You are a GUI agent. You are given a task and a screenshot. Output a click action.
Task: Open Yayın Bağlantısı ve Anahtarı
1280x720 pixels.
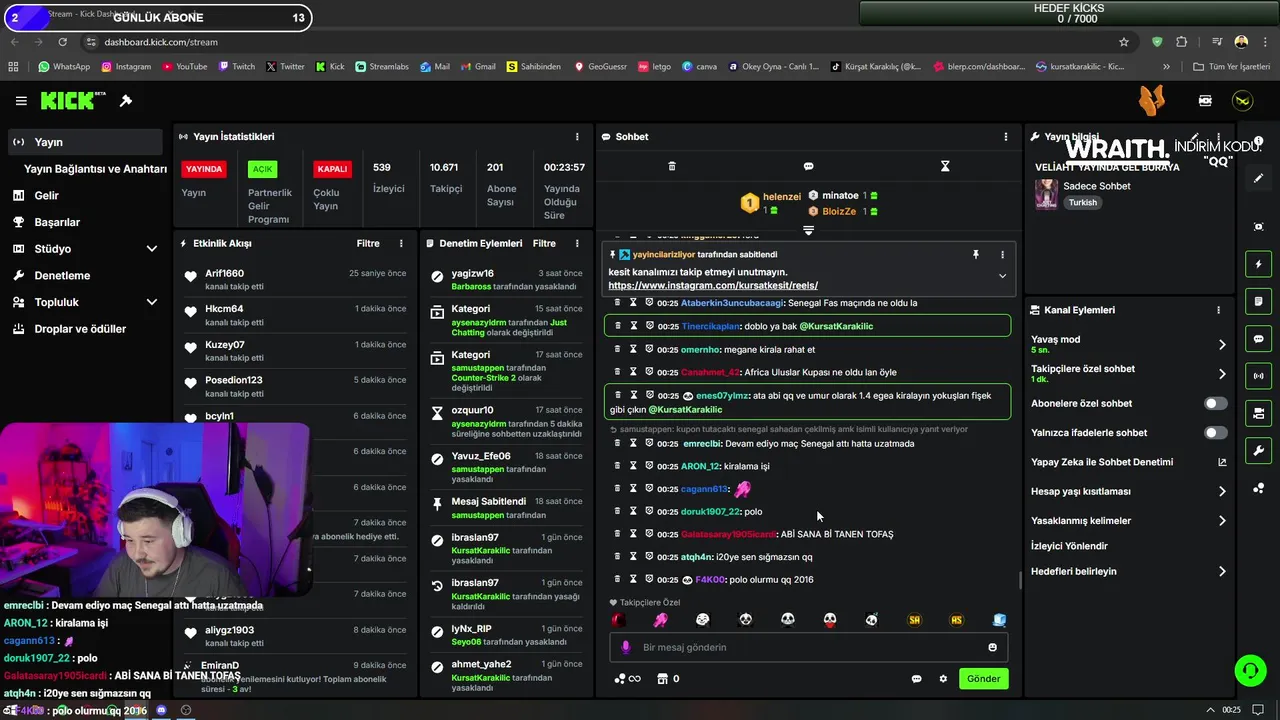[95, 169]
